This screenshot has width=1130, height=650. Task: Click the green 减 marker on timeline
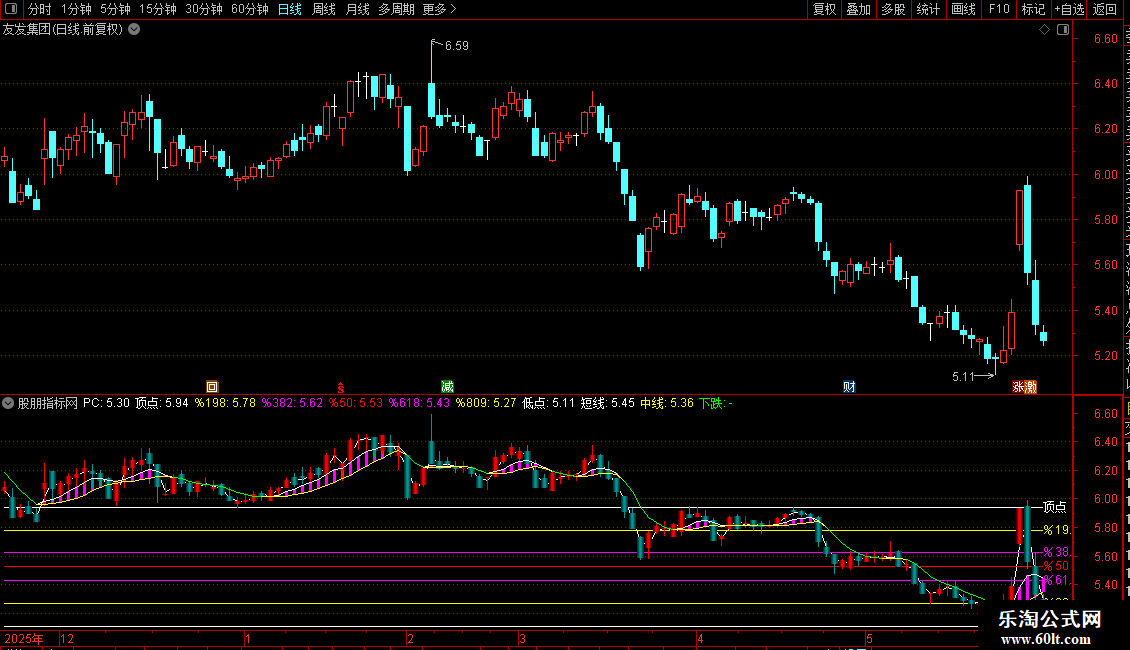[x=447, y=387]
